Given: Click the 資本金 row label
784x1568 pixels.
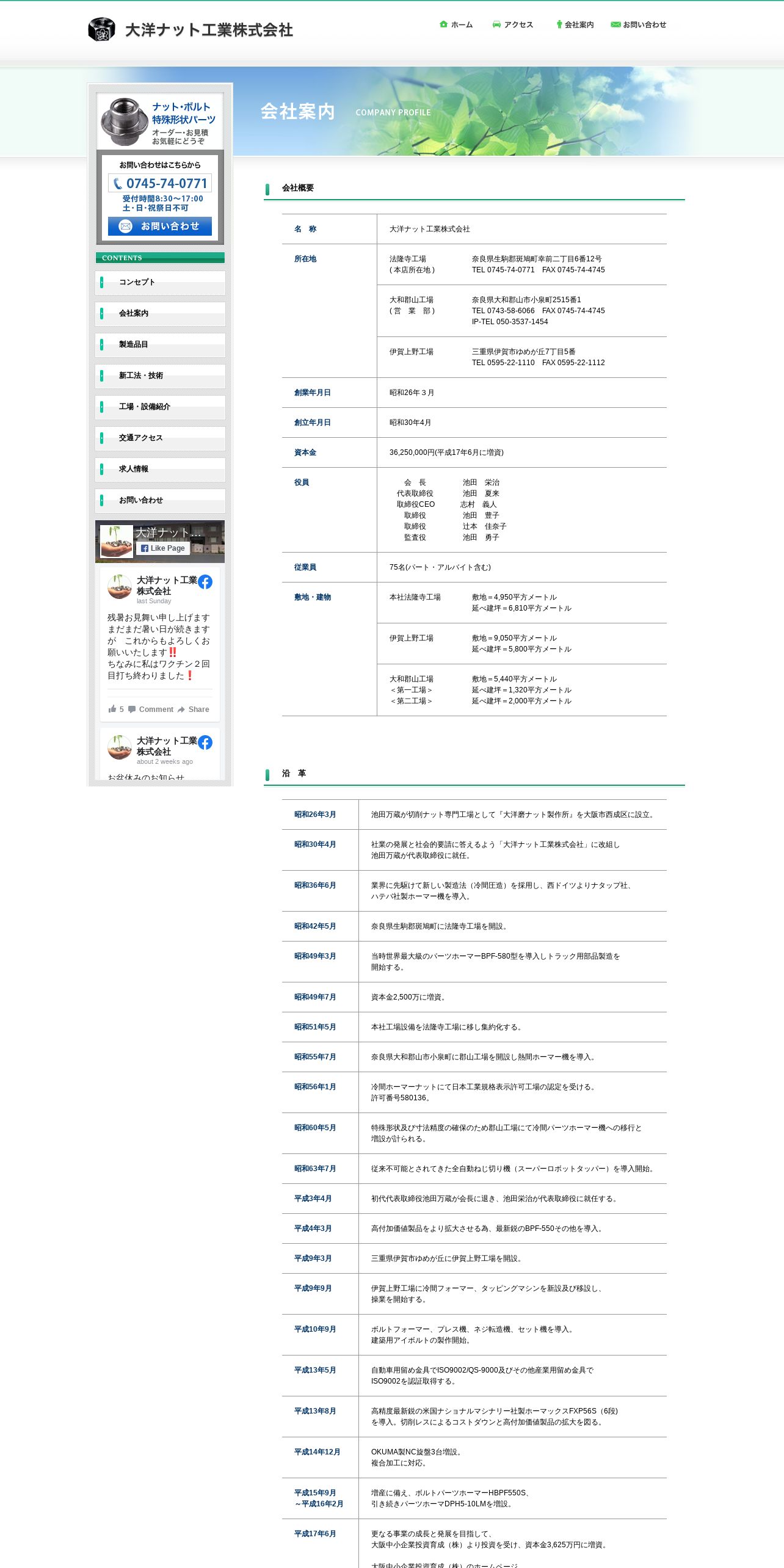Looking at the screenshot, I should (305, 452).
